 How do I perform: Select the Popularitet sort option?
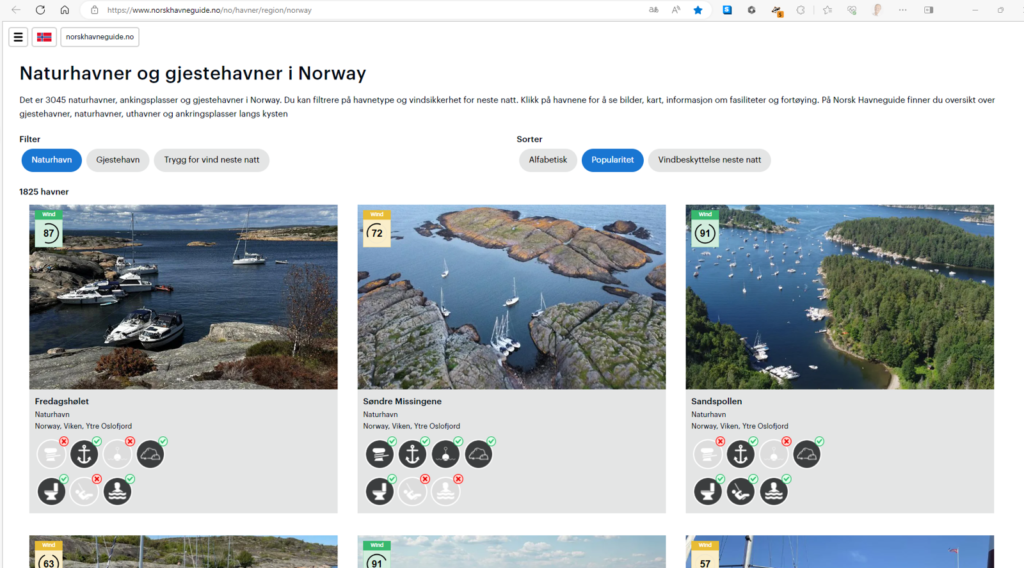(612, 160)
